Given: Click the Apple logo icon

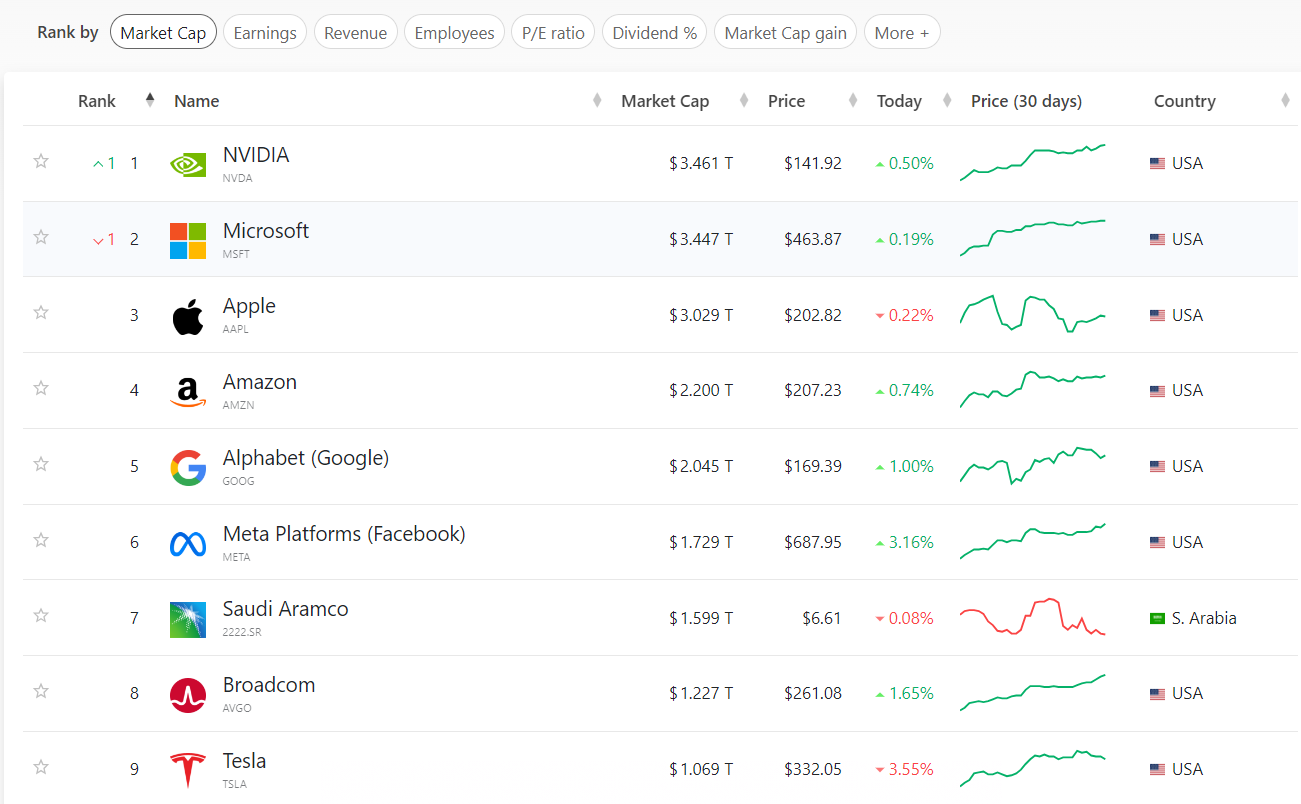Looking at the screenshot, I should [188, 316].
